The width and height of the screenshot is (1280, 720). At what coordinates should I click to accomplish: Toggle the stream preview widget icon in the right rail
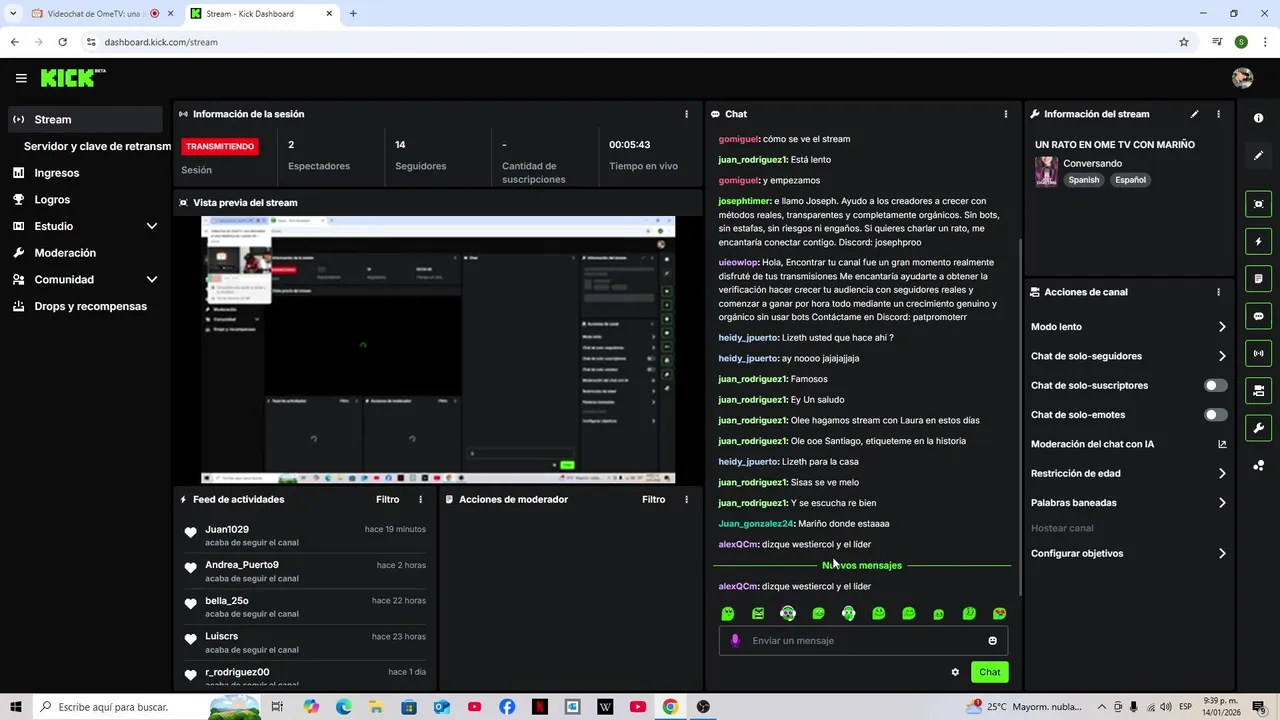coord(1258,204)
